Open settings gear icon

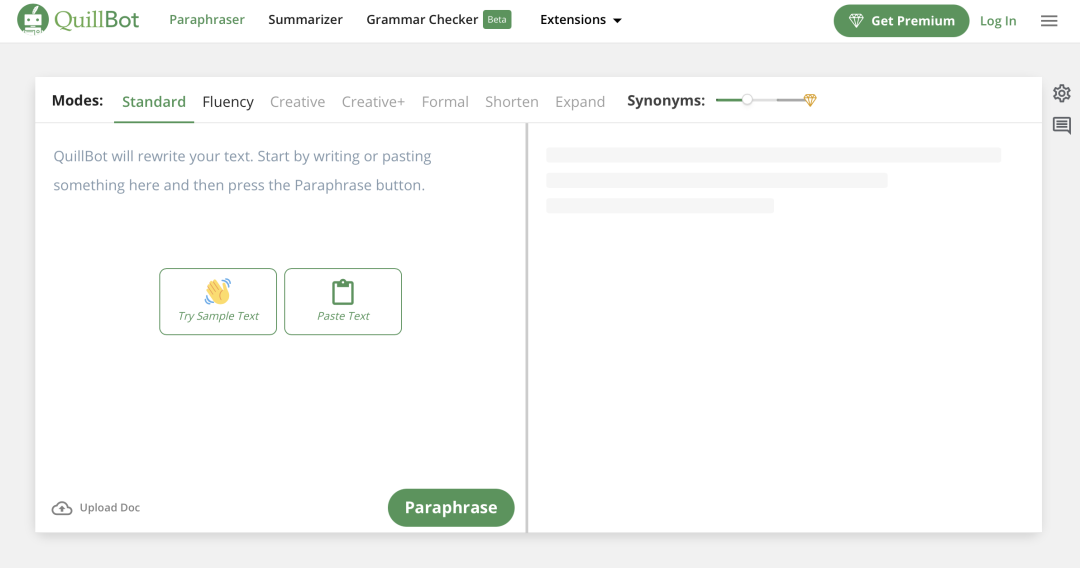tap(1061, 93)
